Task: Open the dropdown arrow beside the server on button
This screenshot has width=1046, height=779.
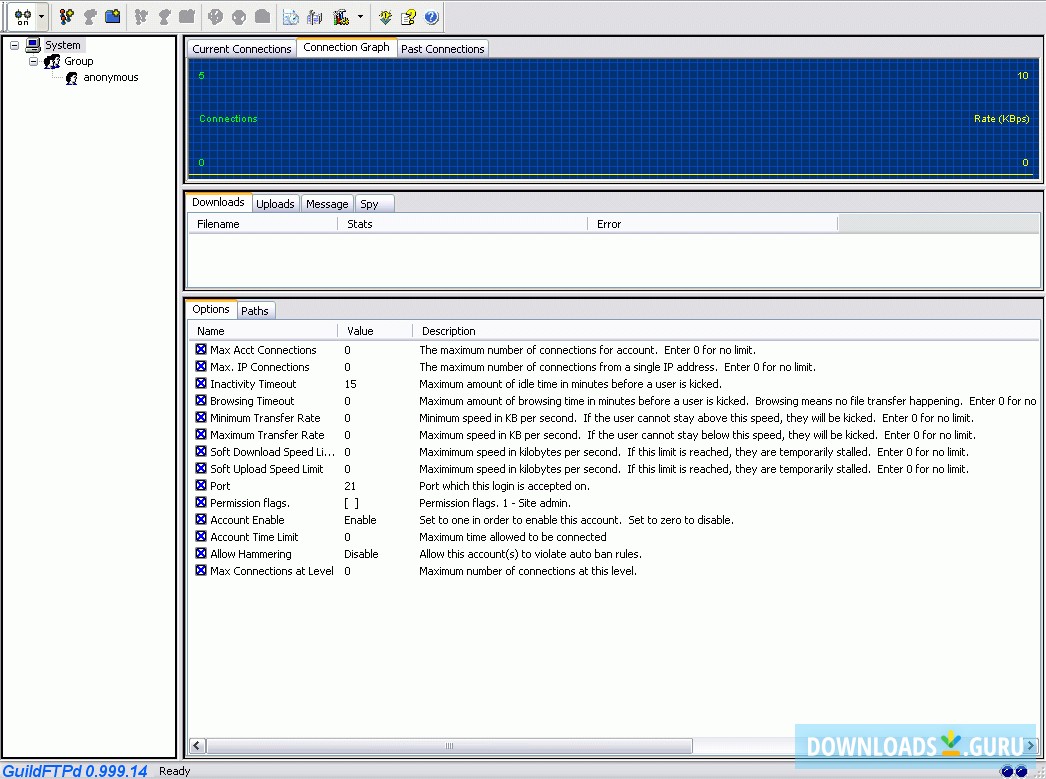Action: [x=41, y=17]
